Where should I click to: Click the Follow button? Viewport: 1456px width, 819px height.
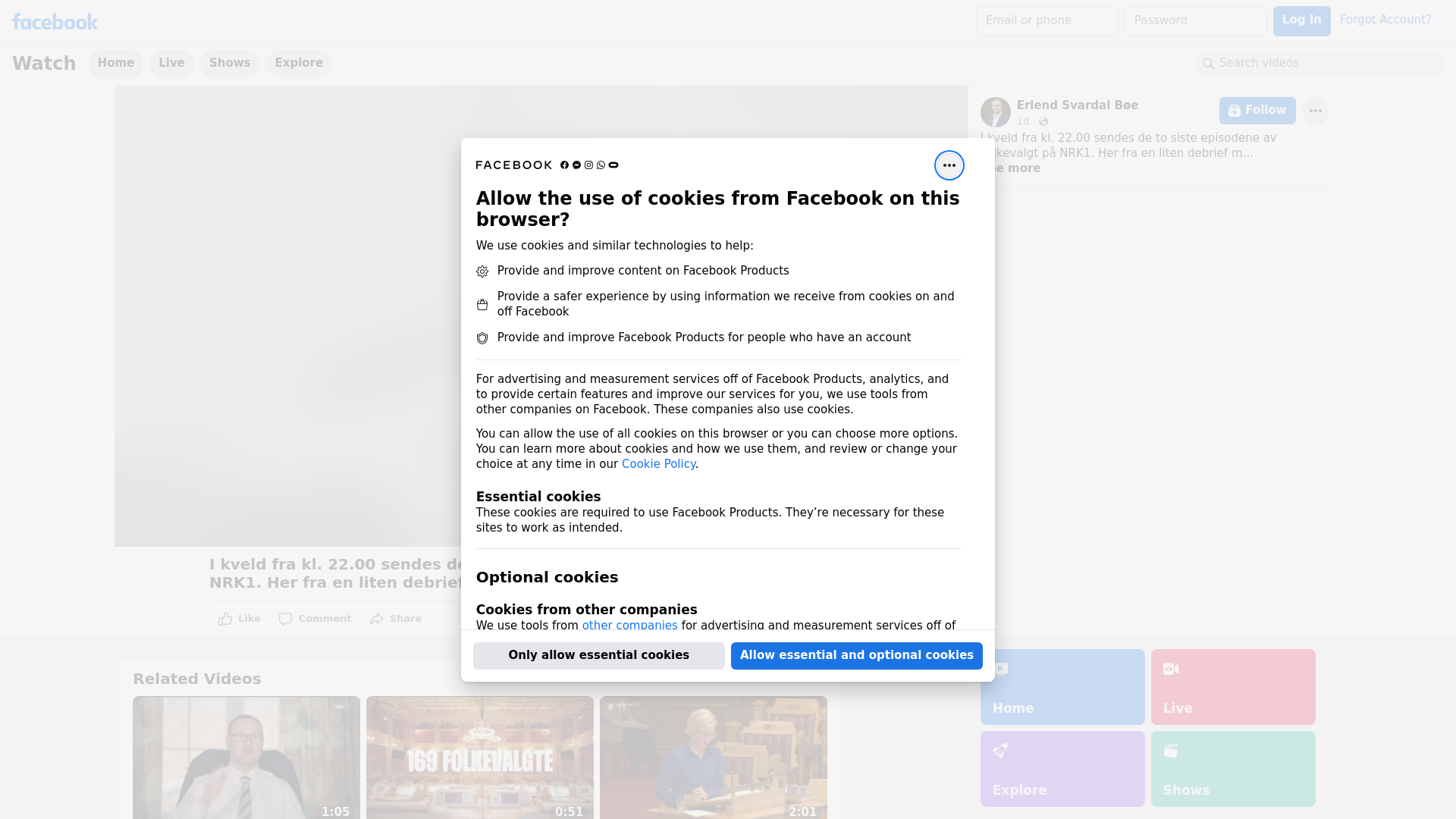pyautogui.click(x=1257, y=111)
